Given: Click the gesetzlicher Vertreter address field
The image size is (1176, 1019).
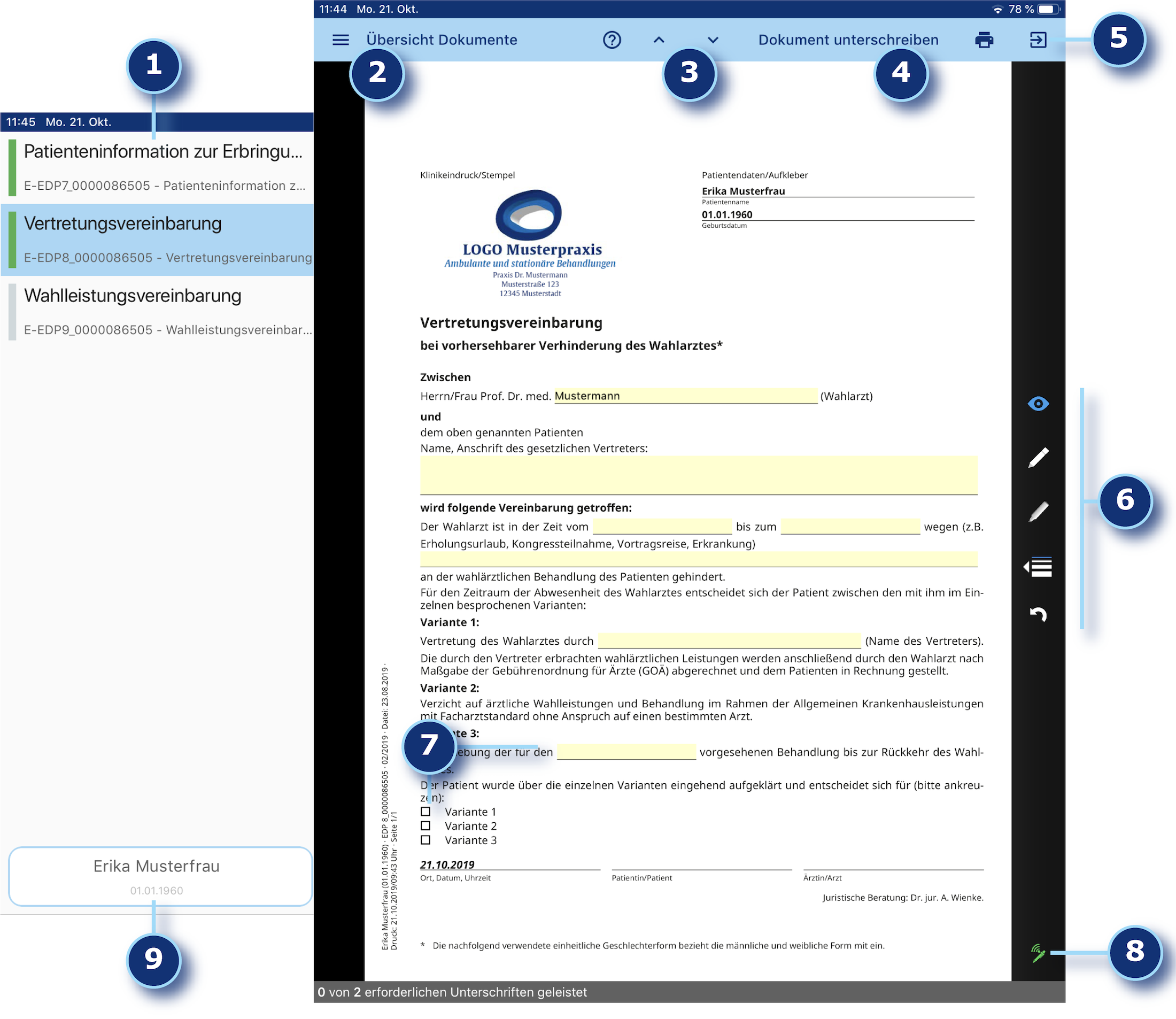Looking at the screenshot, I should (x=698, y=475).
